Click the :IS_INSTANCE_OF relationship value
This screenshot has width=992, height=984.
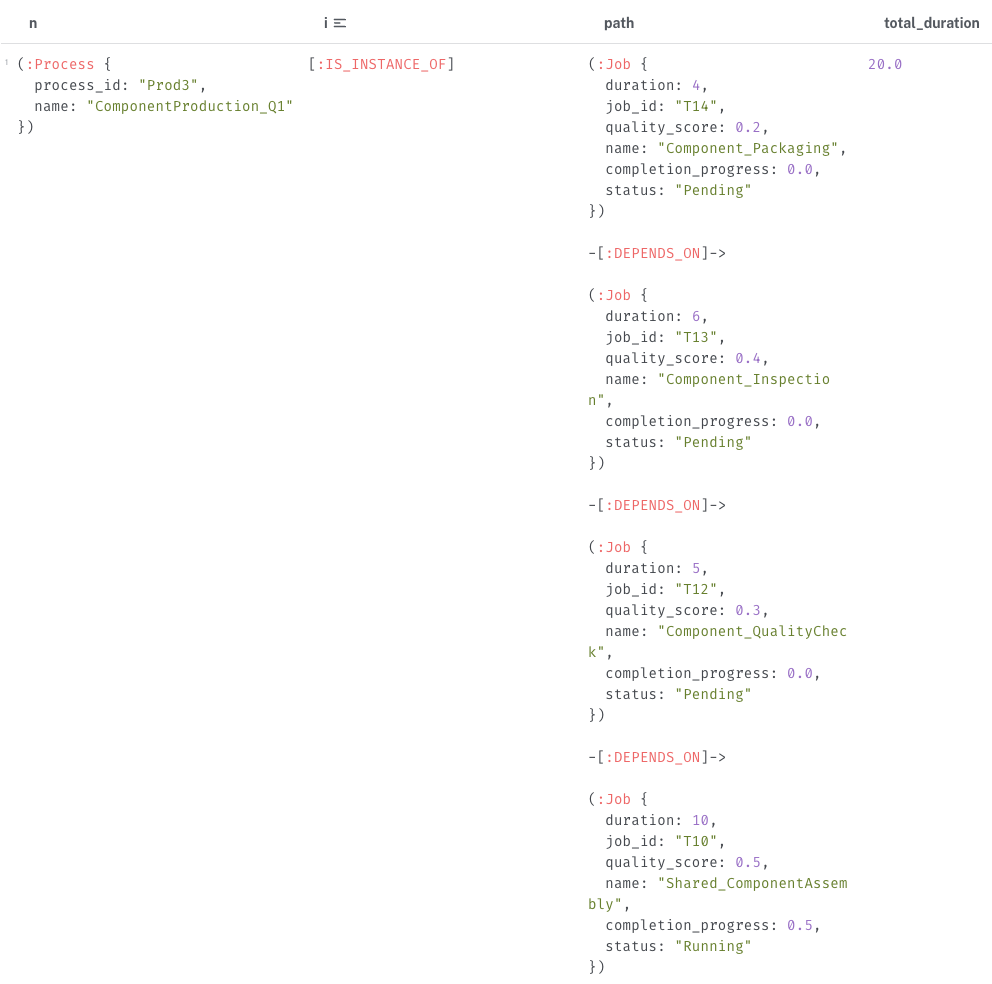pos(381,65)
